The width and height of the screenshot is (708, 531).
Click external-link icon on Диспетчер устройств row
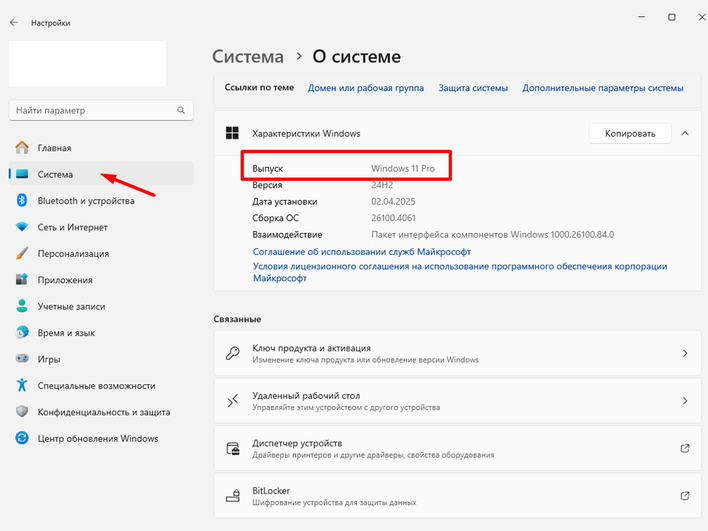[685, 448]
